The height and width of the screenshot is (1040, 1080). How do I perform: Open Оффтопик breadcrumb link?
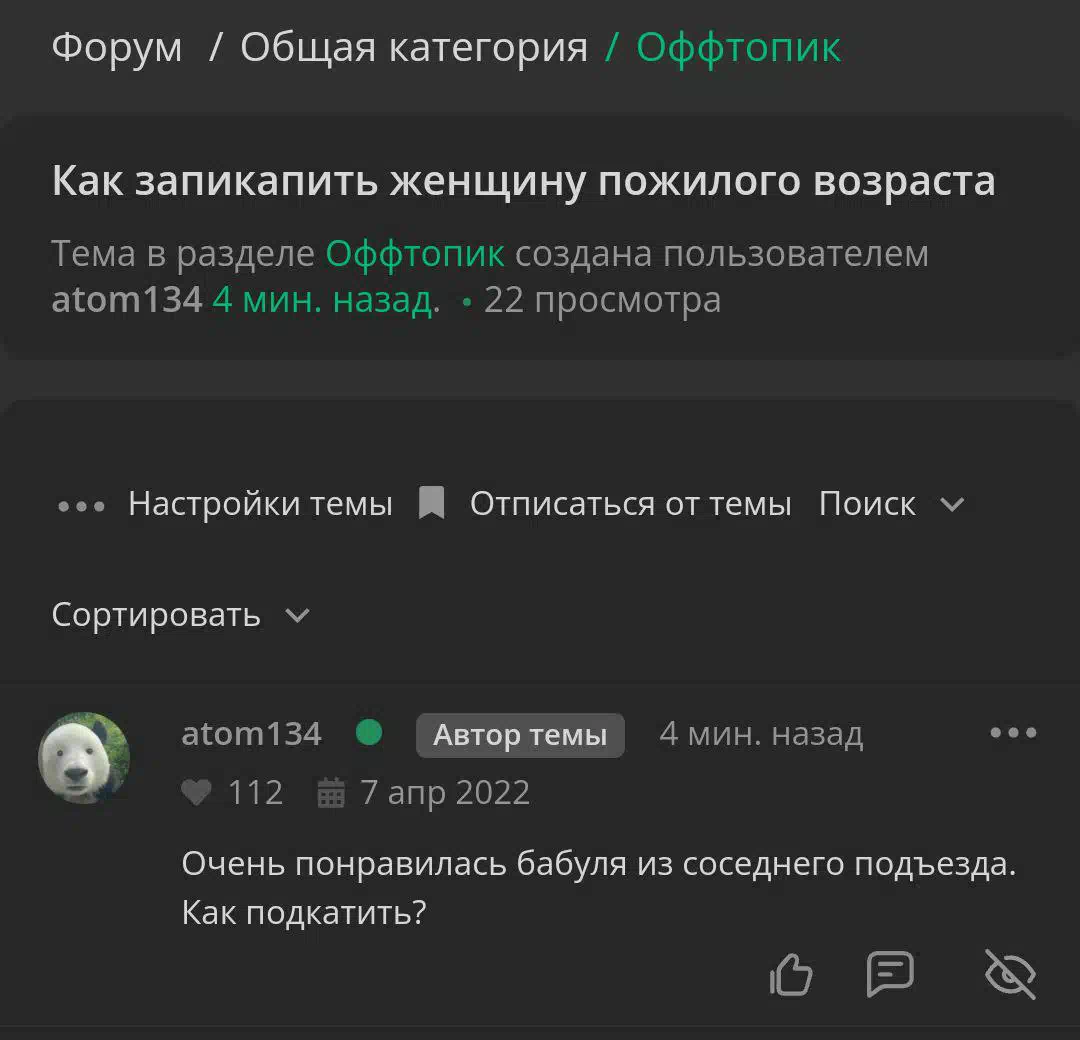click(x=738, y=48)
